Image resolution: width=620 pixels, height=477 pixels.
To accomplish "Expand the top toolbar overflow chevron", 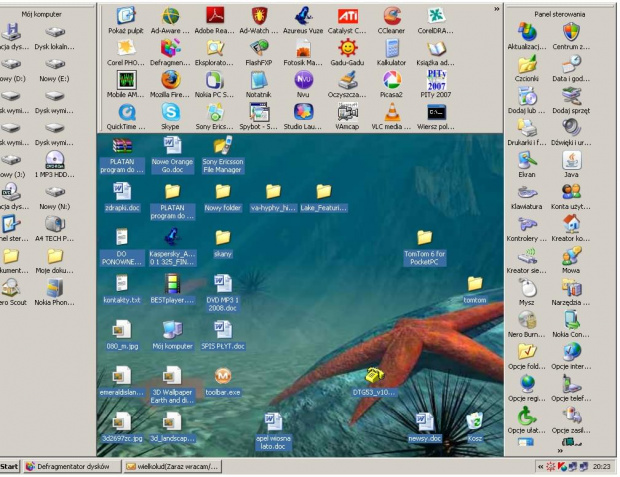I will click(497, 9).
